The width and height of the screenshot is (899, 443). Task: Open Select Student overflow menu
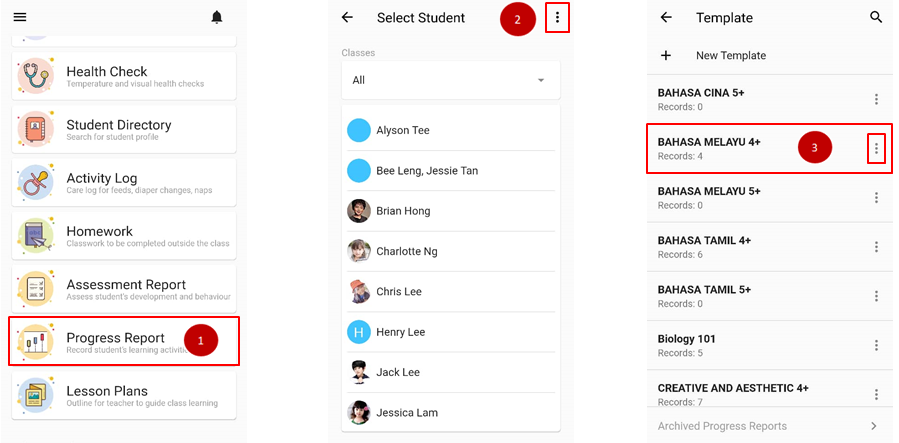click(557, 17)
